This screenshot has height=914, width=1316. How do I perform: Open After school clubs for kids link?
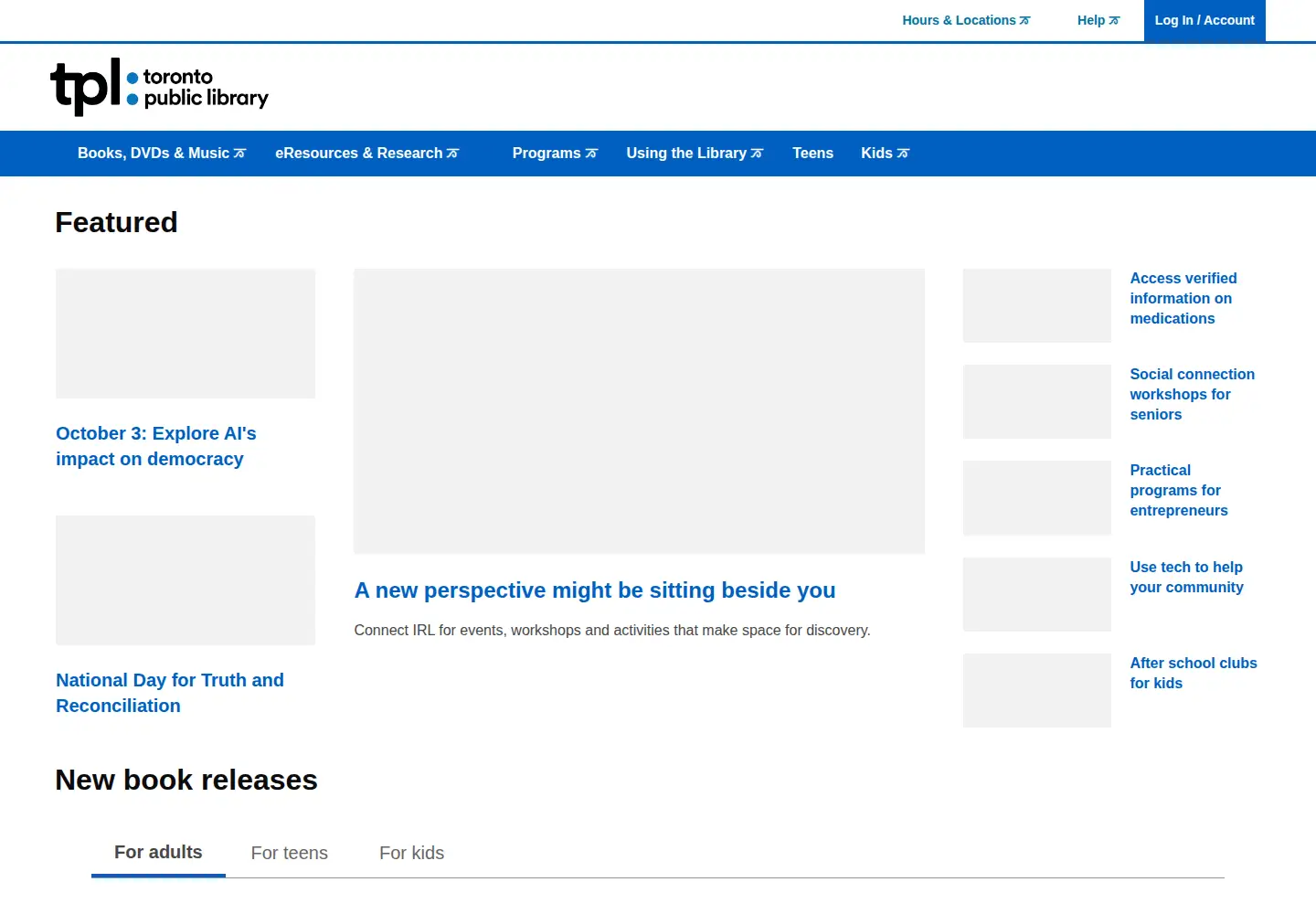coord(1194,673)
